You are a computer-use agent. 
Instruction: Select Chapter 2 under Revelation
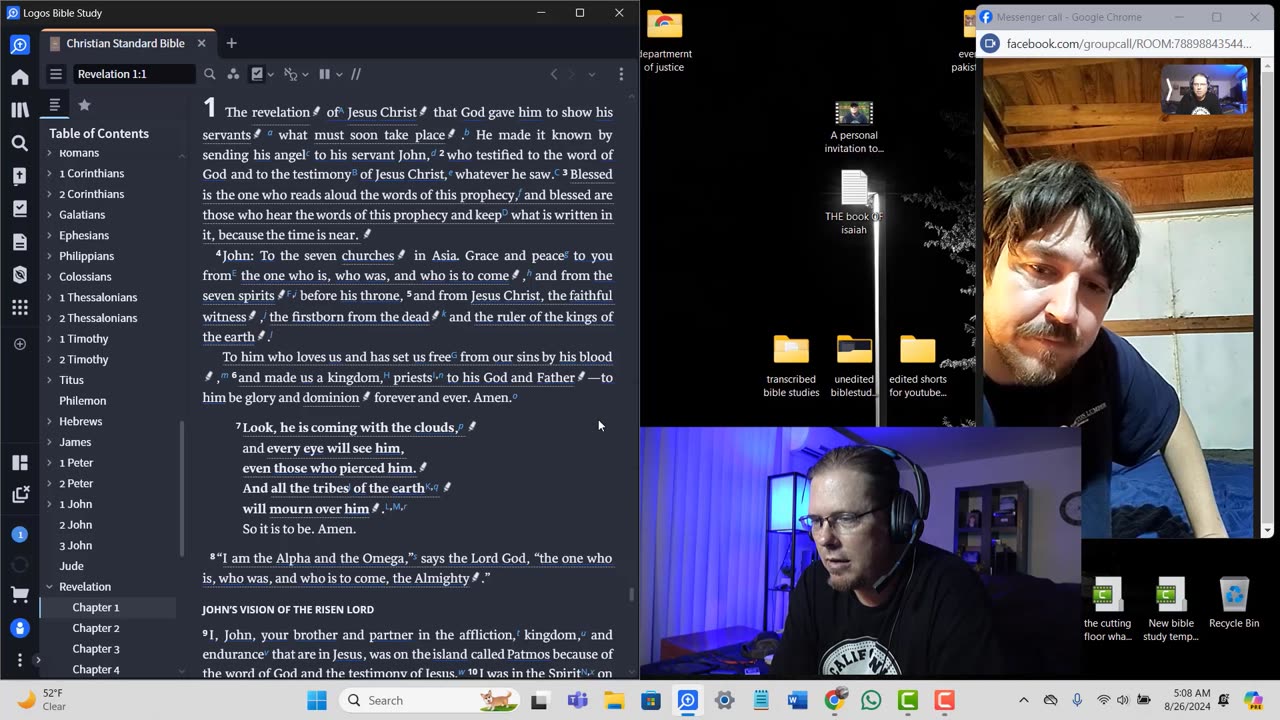[x=96, y=628]
